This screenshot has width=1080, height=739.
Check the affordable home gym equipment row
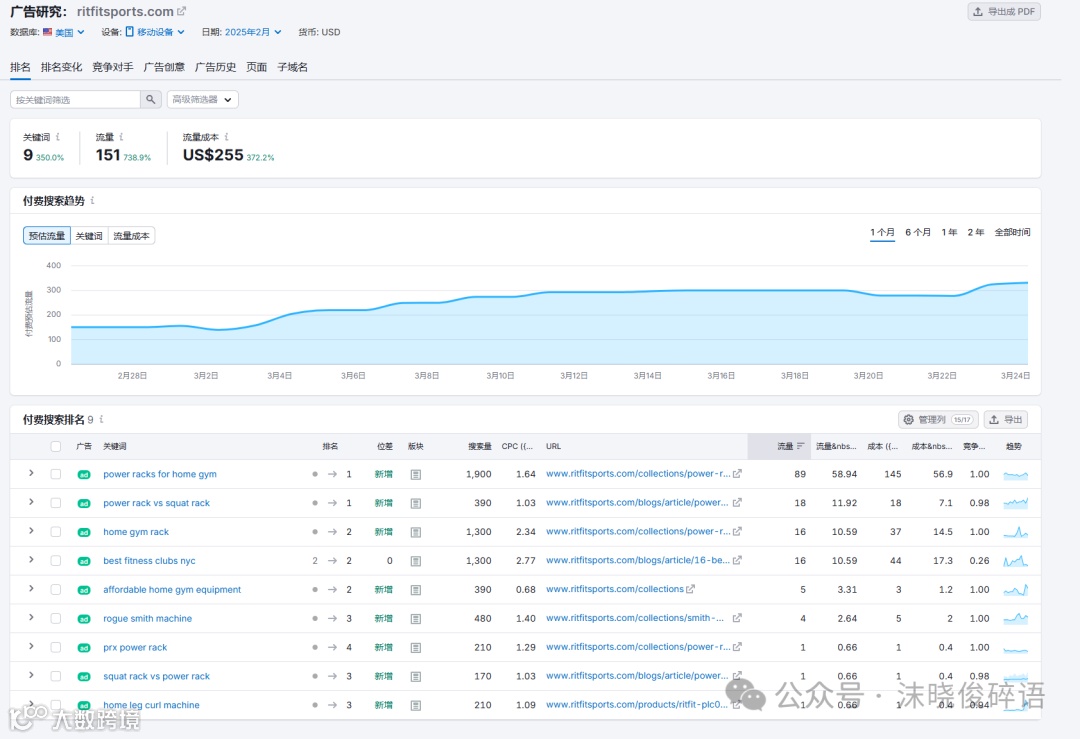(56, 590)
